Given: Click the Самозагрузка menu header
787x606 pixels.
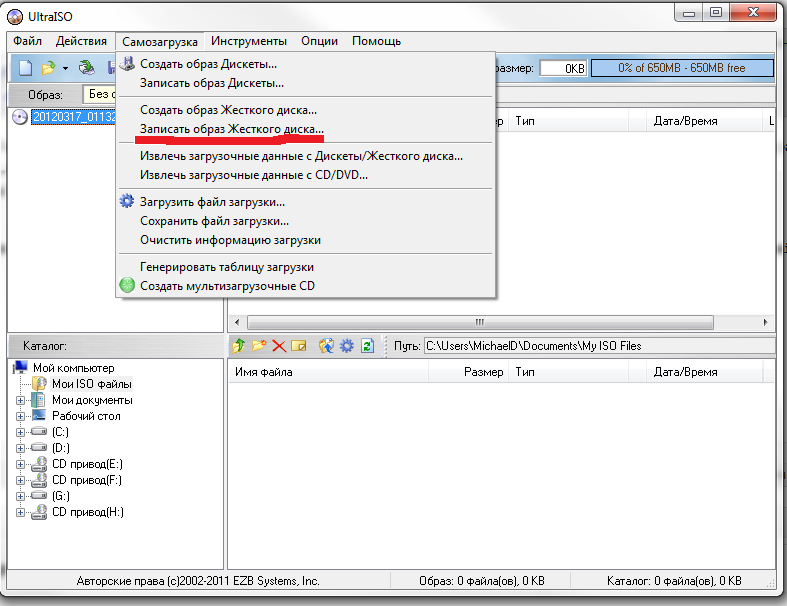Looking at the screenshot, I should [x=160, y=42].
